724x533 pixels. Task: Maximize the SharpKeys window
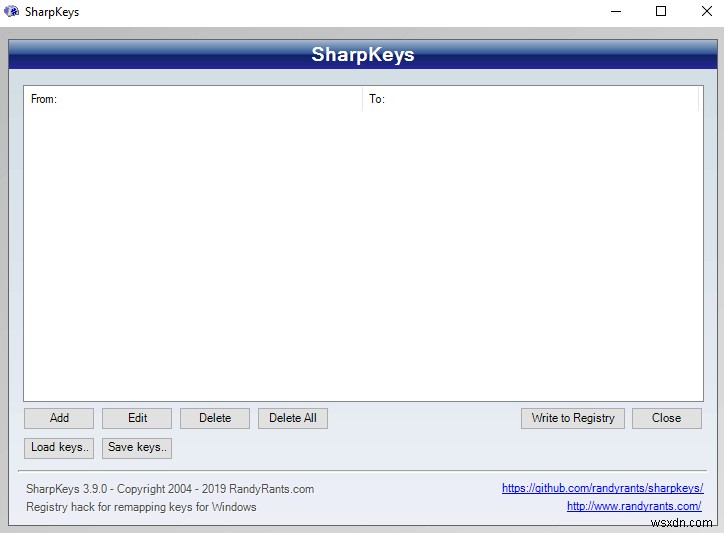pos(661,11)
